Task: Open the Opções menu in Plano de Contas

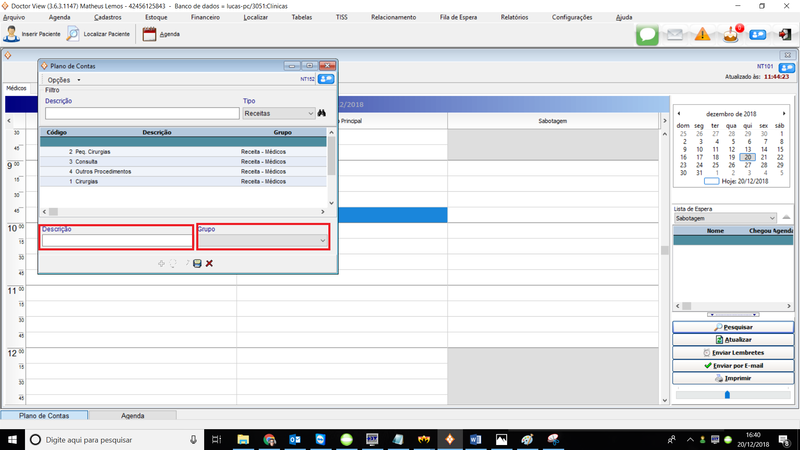Action: (64, 79)
